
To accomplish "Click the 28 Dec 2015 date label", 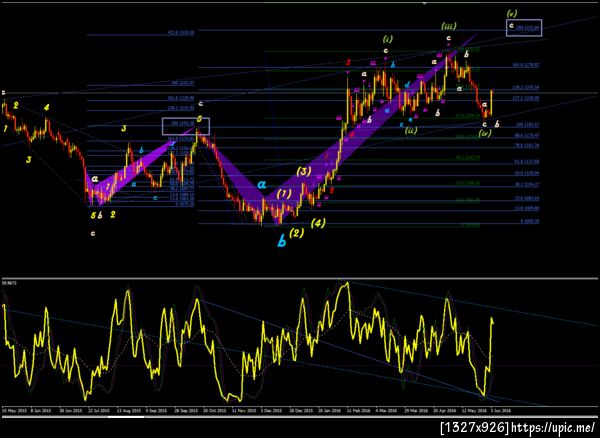I will click(300, 410).
